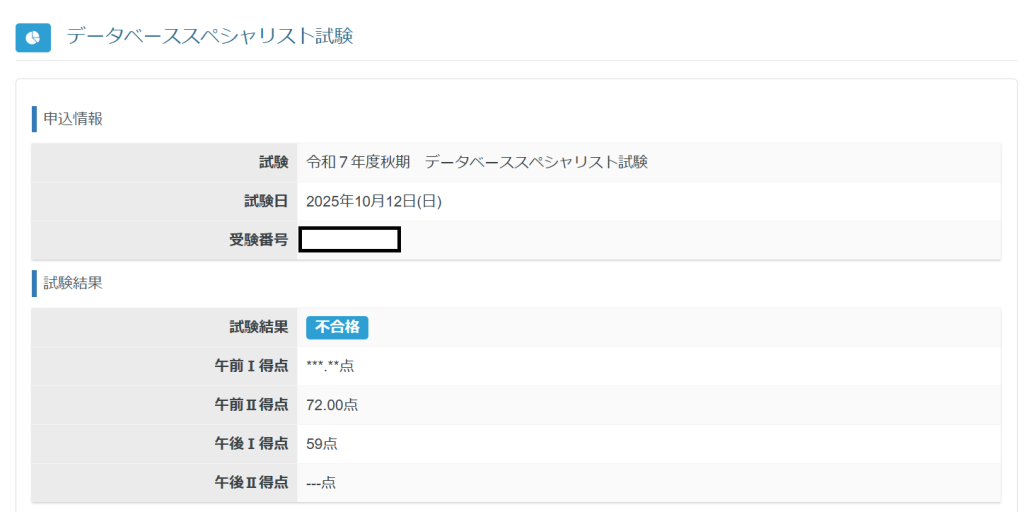
Task: Click the 試験日 row label
Action: (x=266, y=201)
